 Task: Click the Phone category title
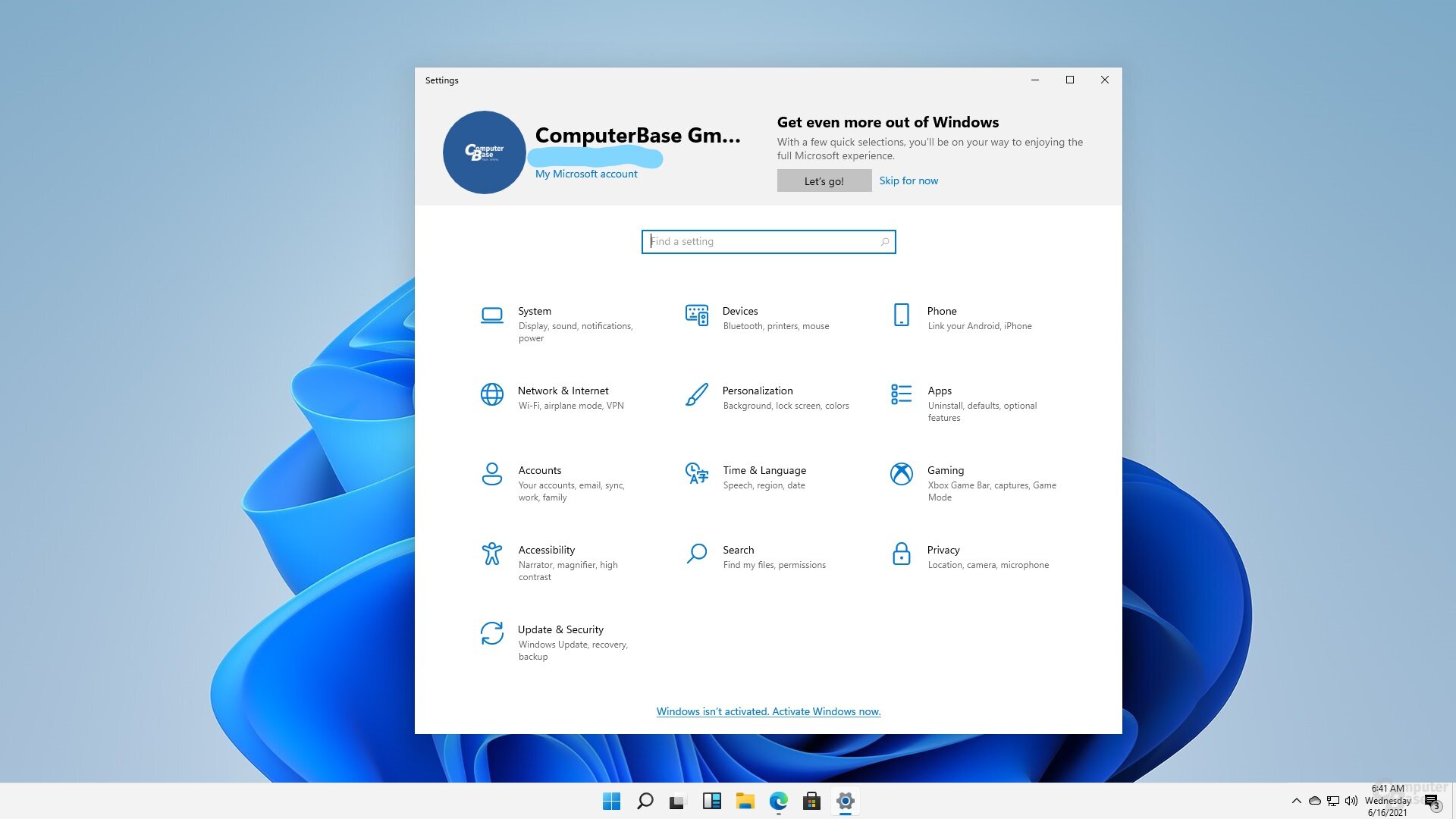(941, 311)
